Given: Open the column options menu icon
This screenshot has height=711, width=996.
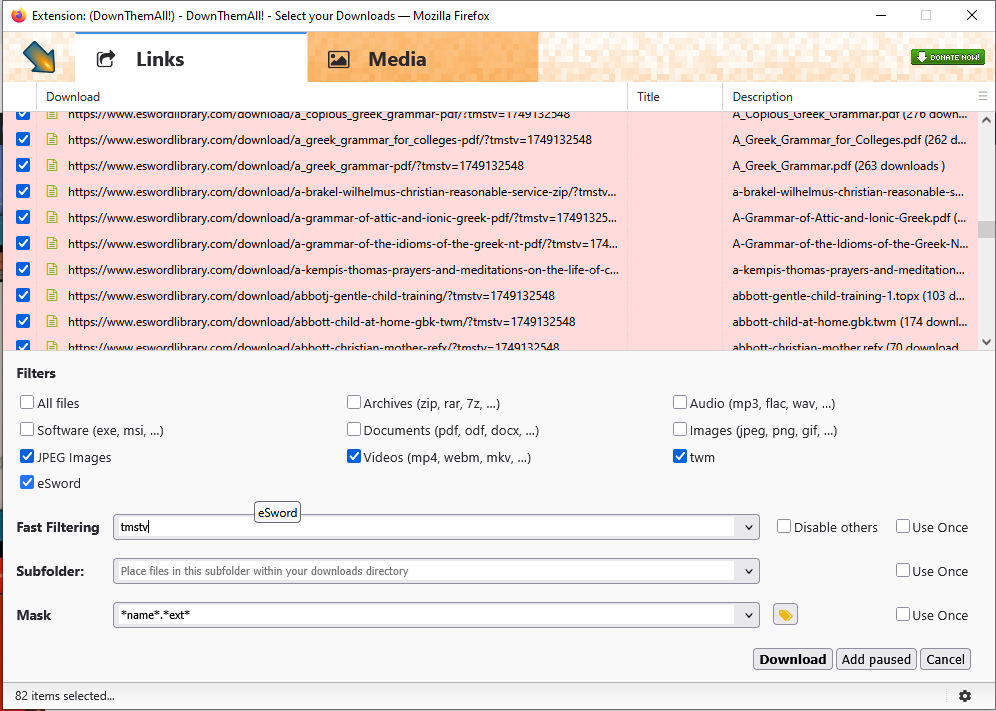Looking at the screenshot, I should click(x=983, y=97).
